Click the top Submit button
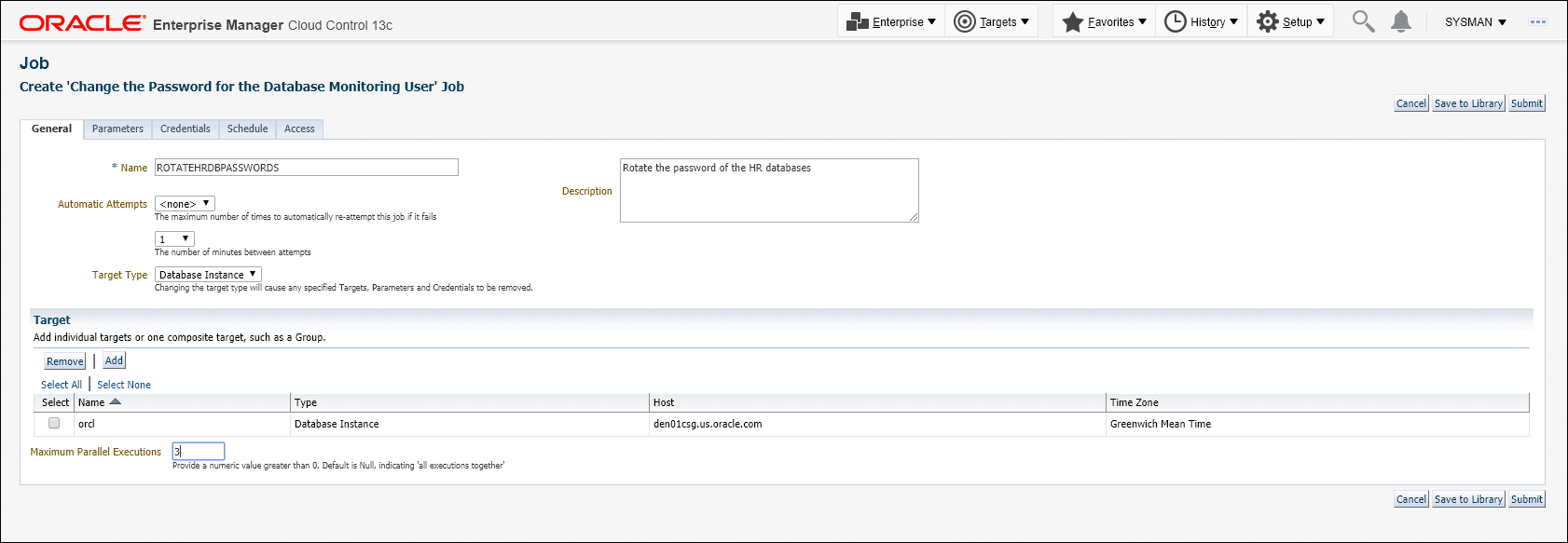 point(1527,103)
